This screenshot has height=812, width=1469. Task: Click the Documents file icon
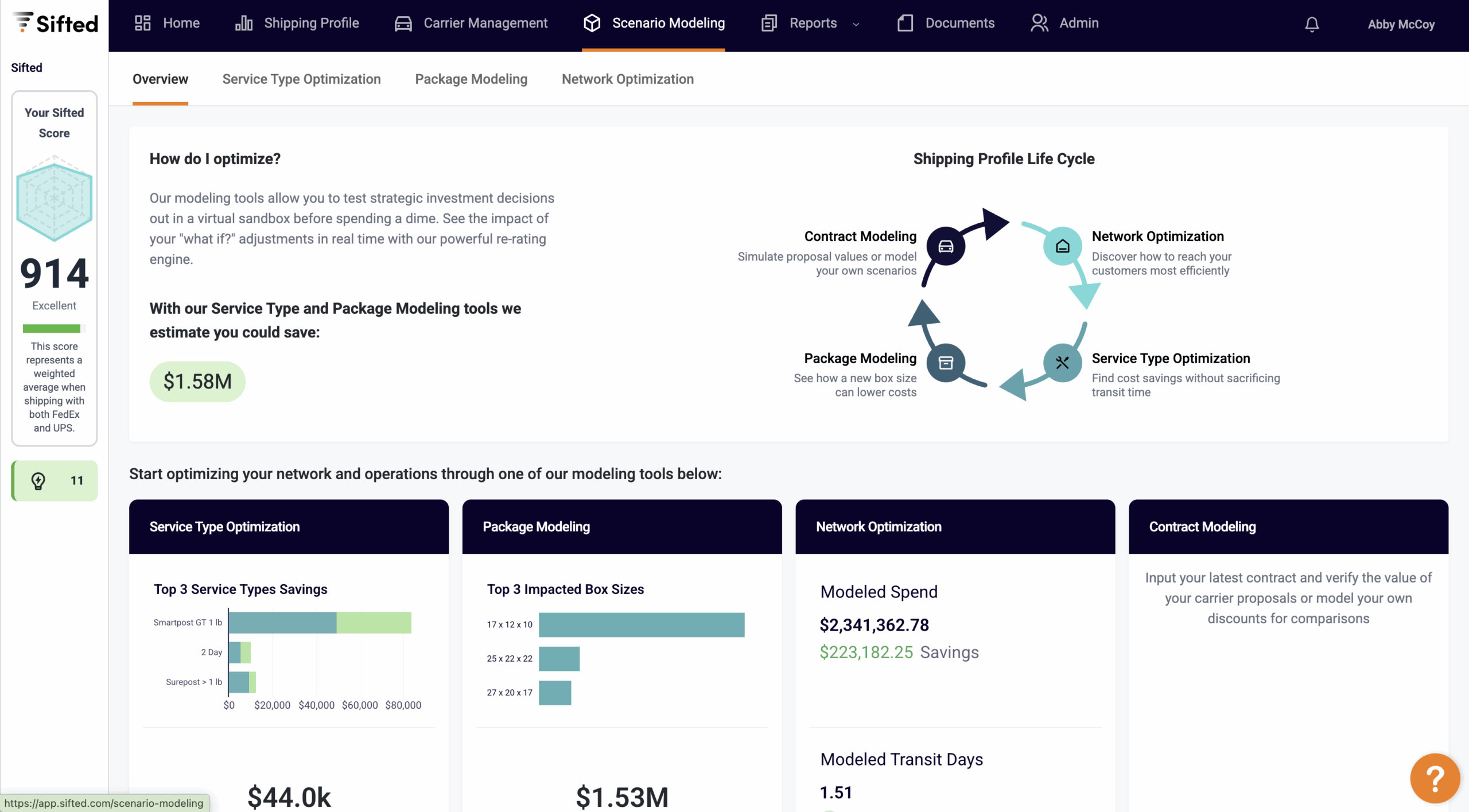coord(905,23)
